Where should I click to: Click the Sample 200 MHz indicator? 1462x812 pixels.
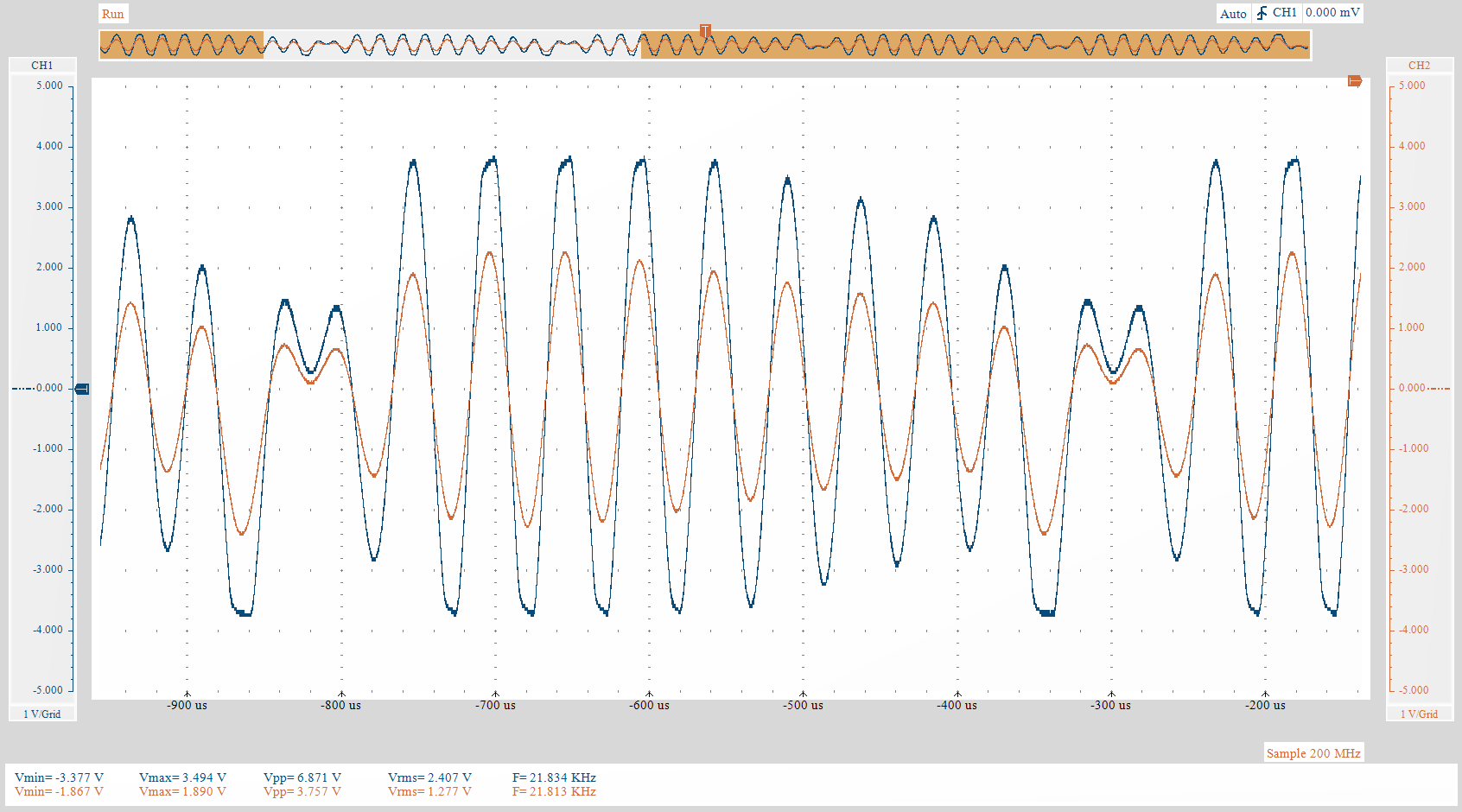(x=1313, y=753)
